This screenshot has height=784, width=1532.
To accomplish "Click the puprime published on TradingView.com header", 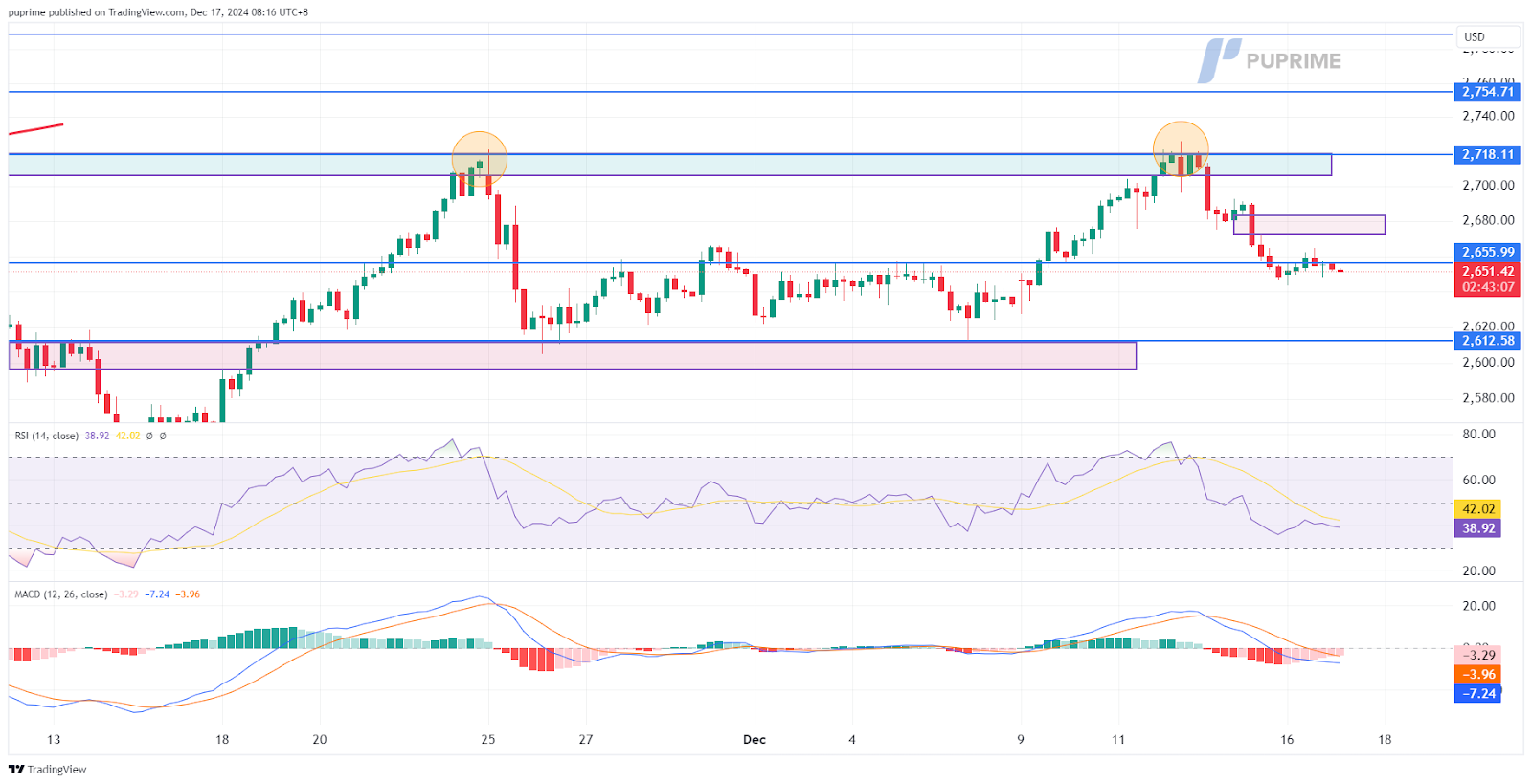I will click(158, 12).
